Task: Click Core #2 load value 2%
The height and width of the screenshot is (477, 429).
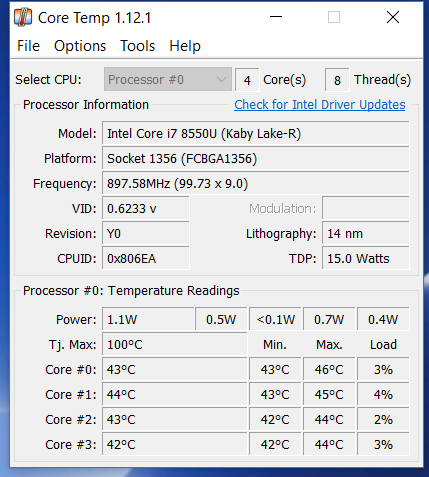Action: 383,419
